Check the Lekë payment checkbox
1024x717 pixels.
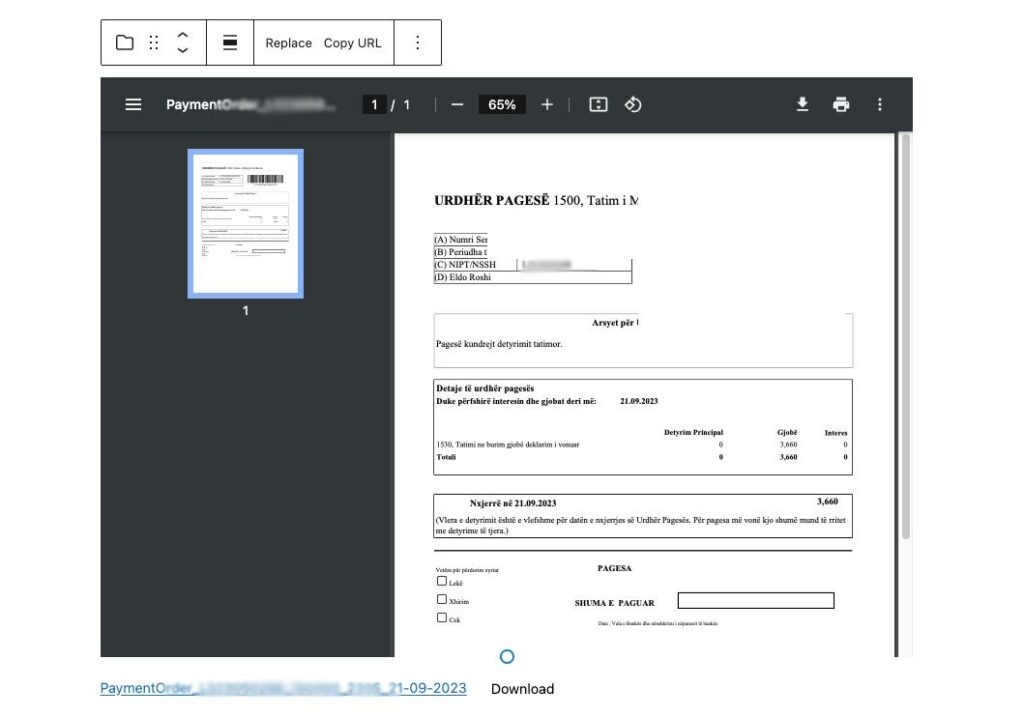click(442, 581)
